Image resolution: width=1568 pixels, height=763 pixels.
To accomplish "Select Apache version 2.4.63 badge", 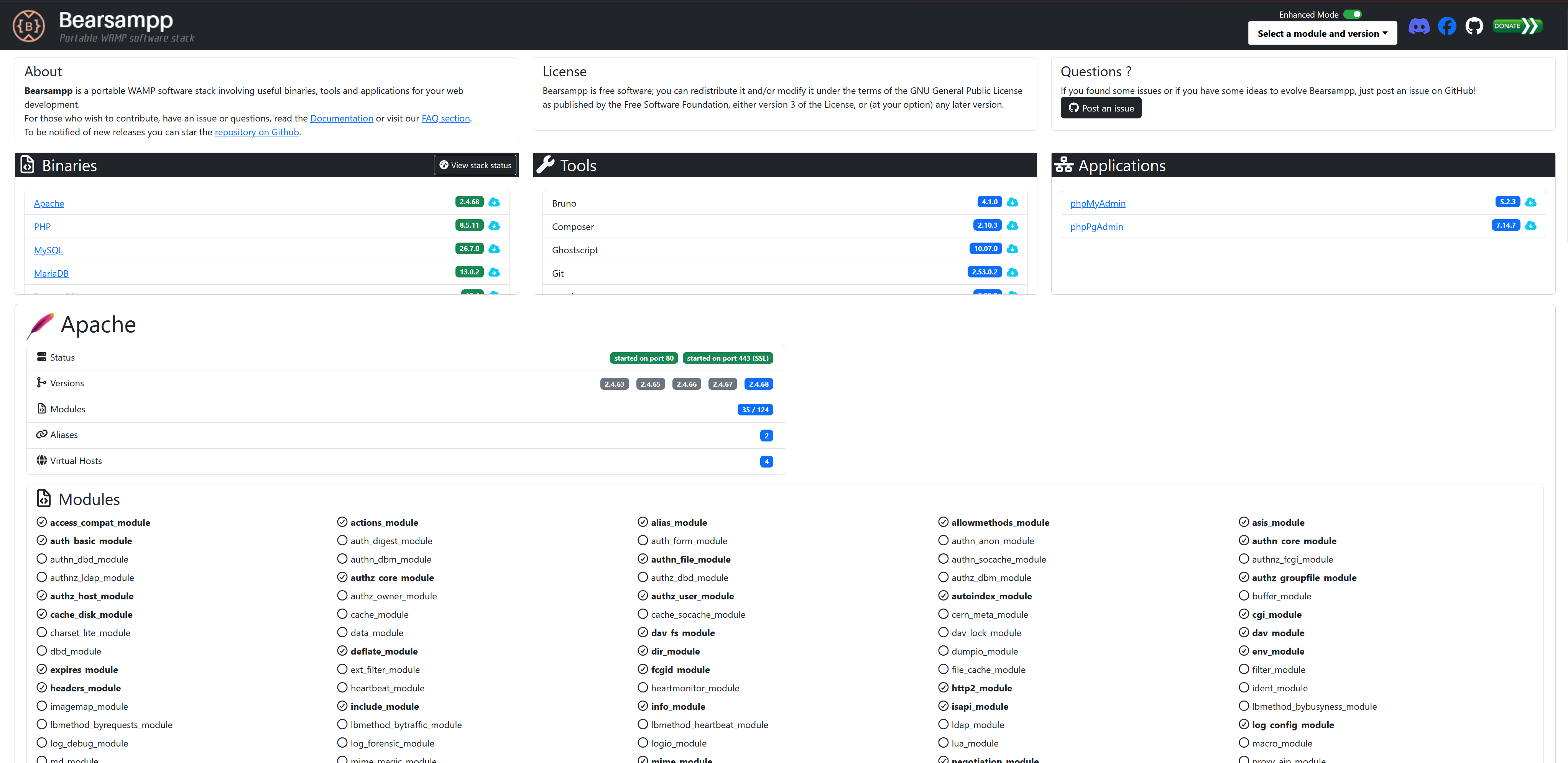I will point(614,384).
